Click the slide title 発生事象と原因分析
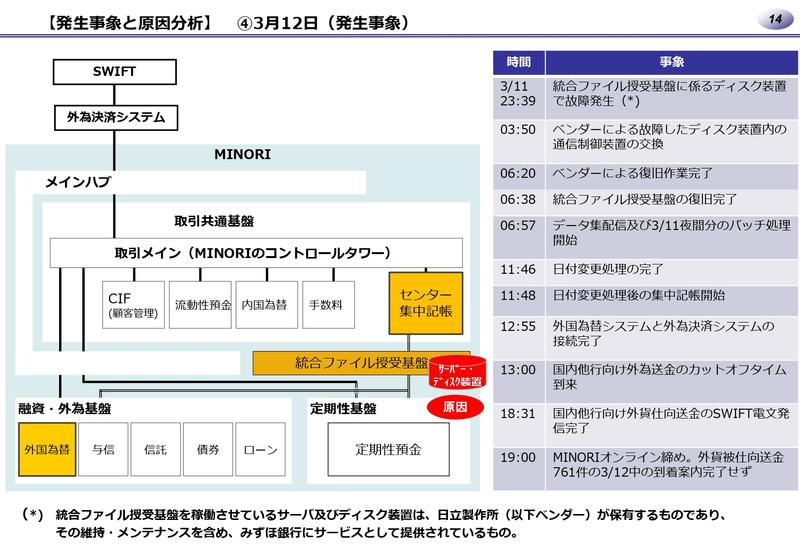 [x=128, y=23]
